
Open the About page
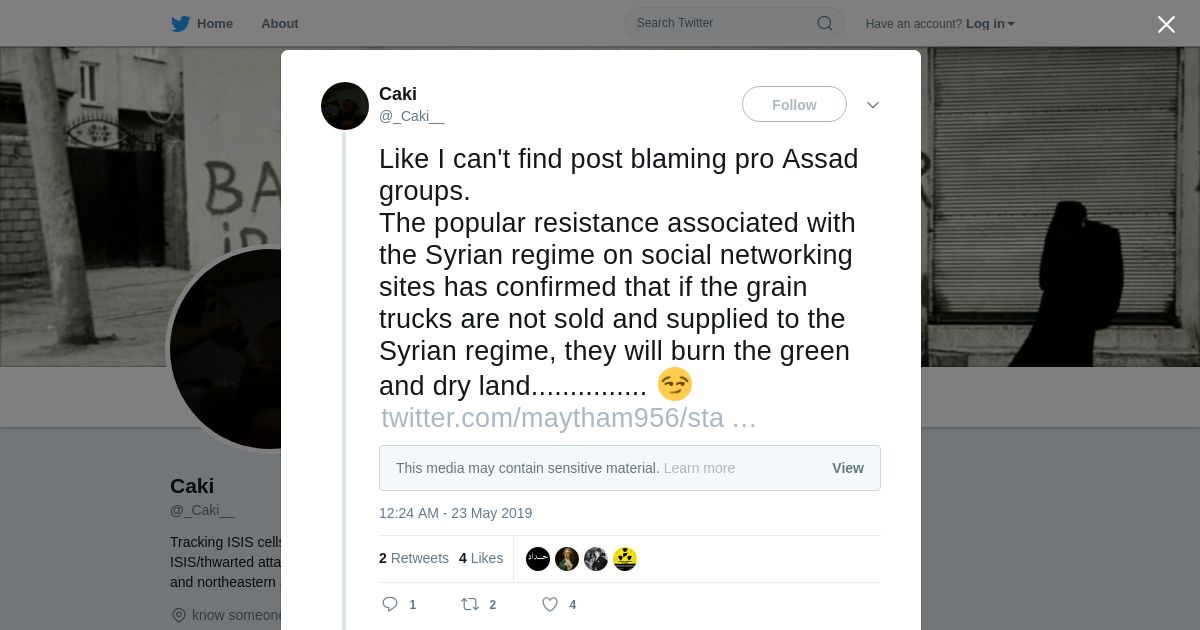[x=279, y=24]
